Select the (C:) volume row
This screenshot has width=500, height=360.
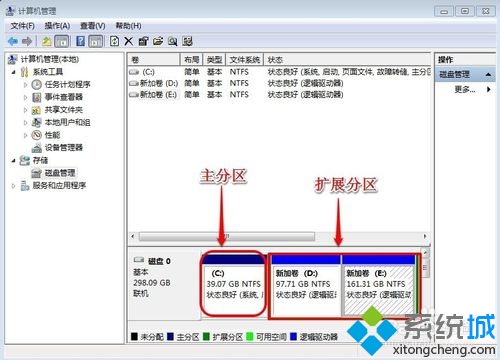(279, 72)
